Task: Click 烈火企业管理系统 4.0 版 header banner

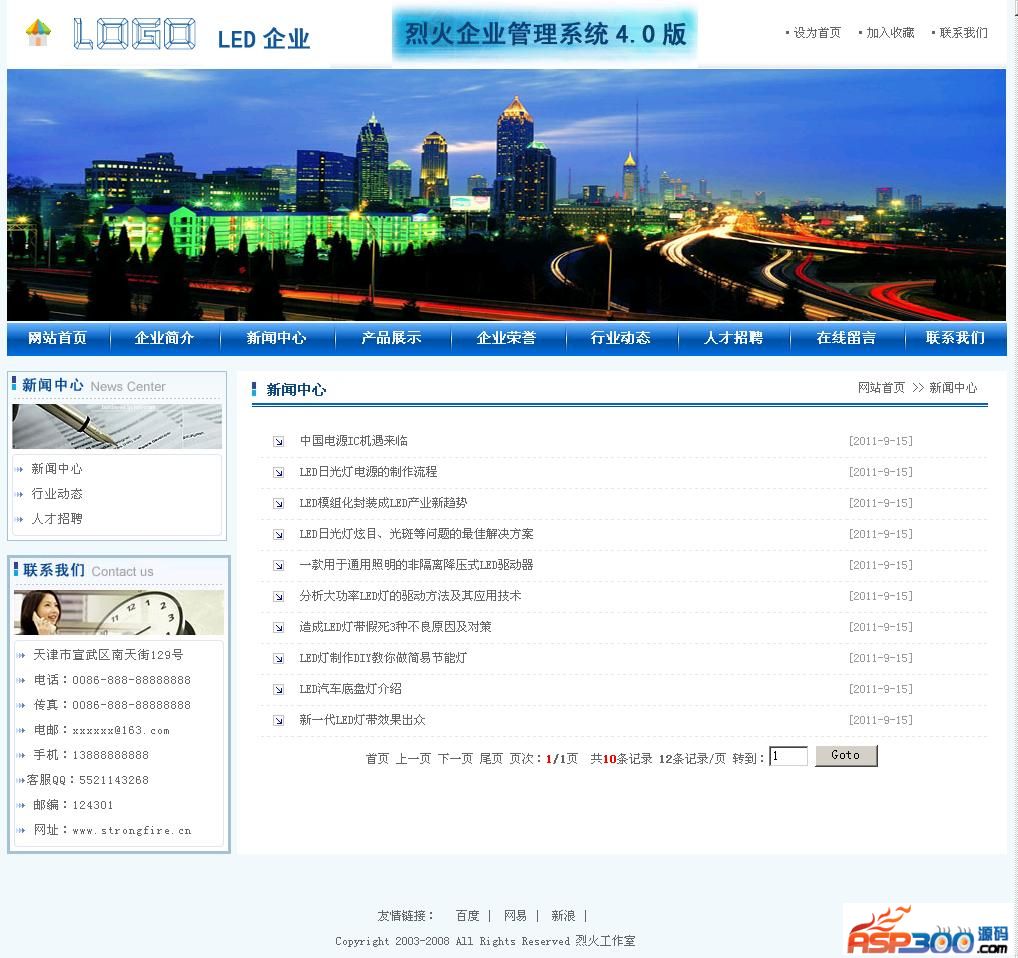Action: click(x=544, y=34)
